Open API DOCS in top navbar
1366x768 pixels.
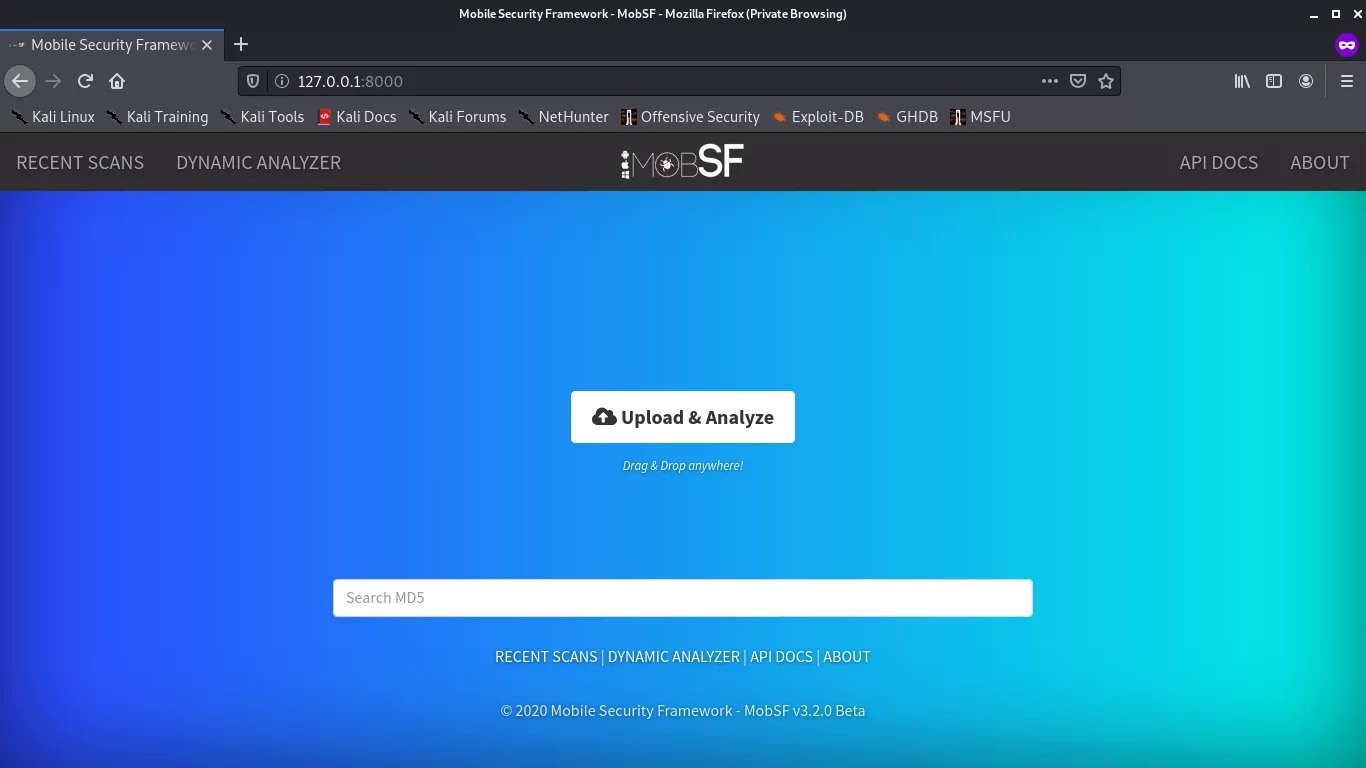tap(1219, 162)
